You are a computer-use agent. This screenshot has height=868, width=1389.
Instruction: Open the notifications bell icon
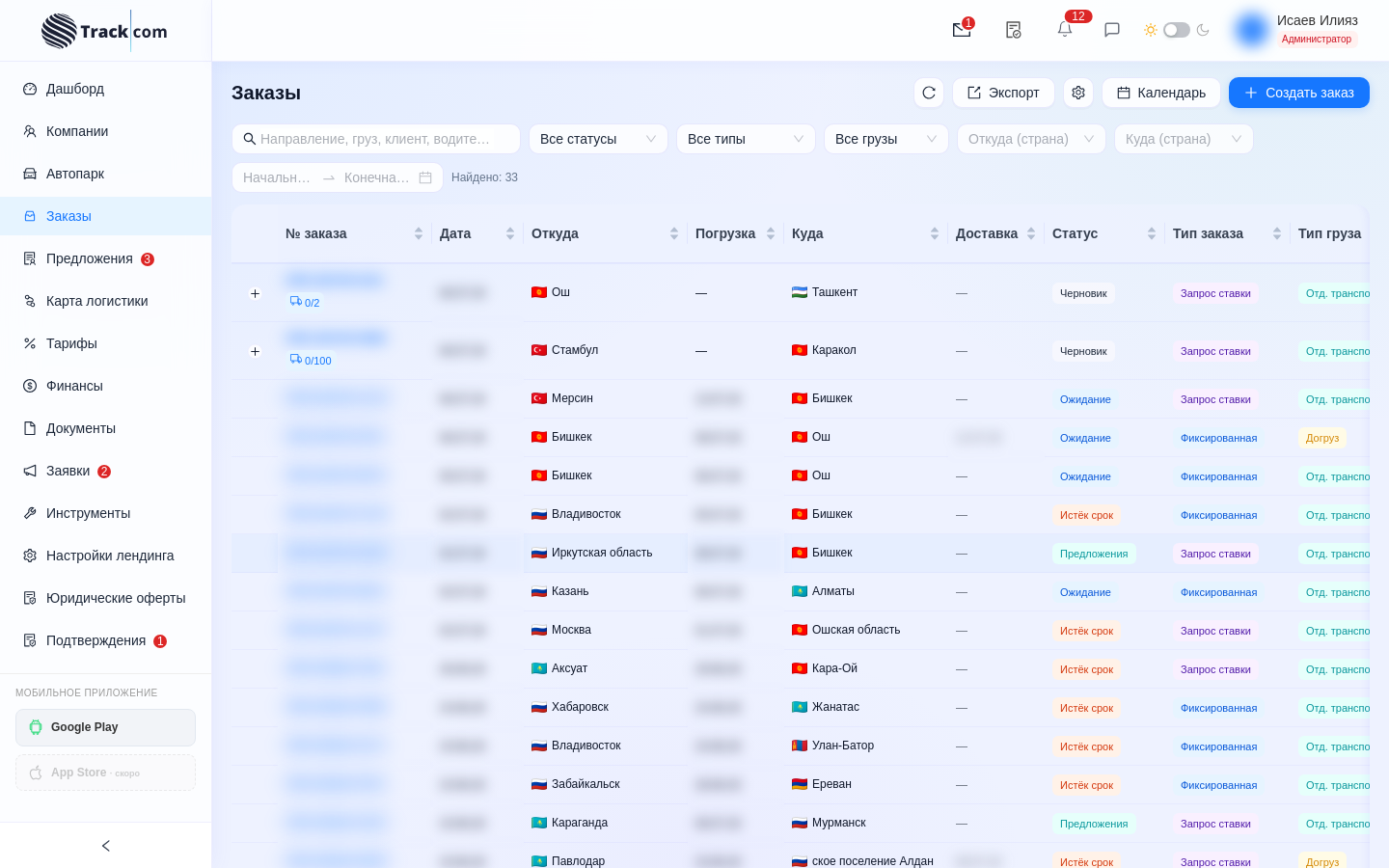pyautogui.click(x=1065, y=30)
